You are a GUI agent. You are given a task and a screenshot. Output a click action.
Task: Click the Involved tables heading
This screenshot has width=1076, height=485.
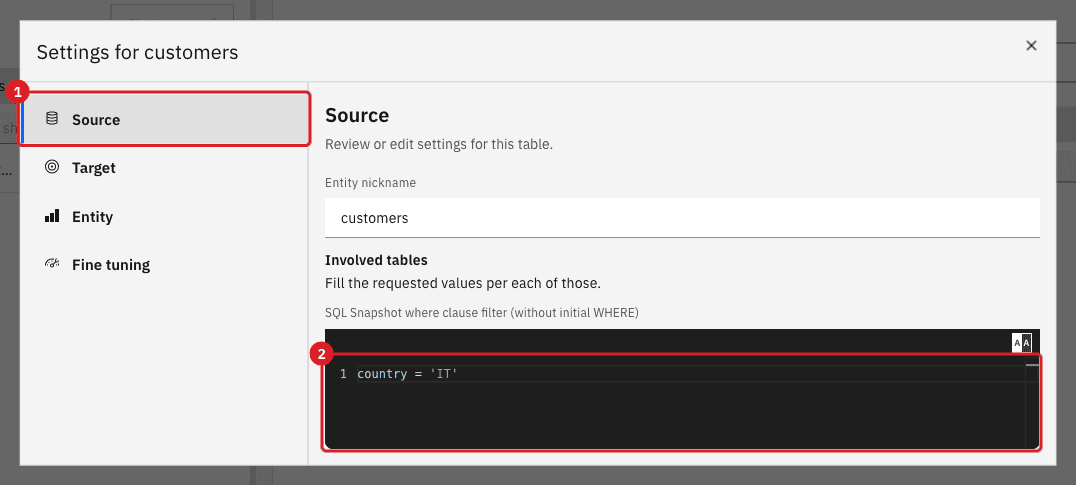pyautogui.click(x=376, y=261)
